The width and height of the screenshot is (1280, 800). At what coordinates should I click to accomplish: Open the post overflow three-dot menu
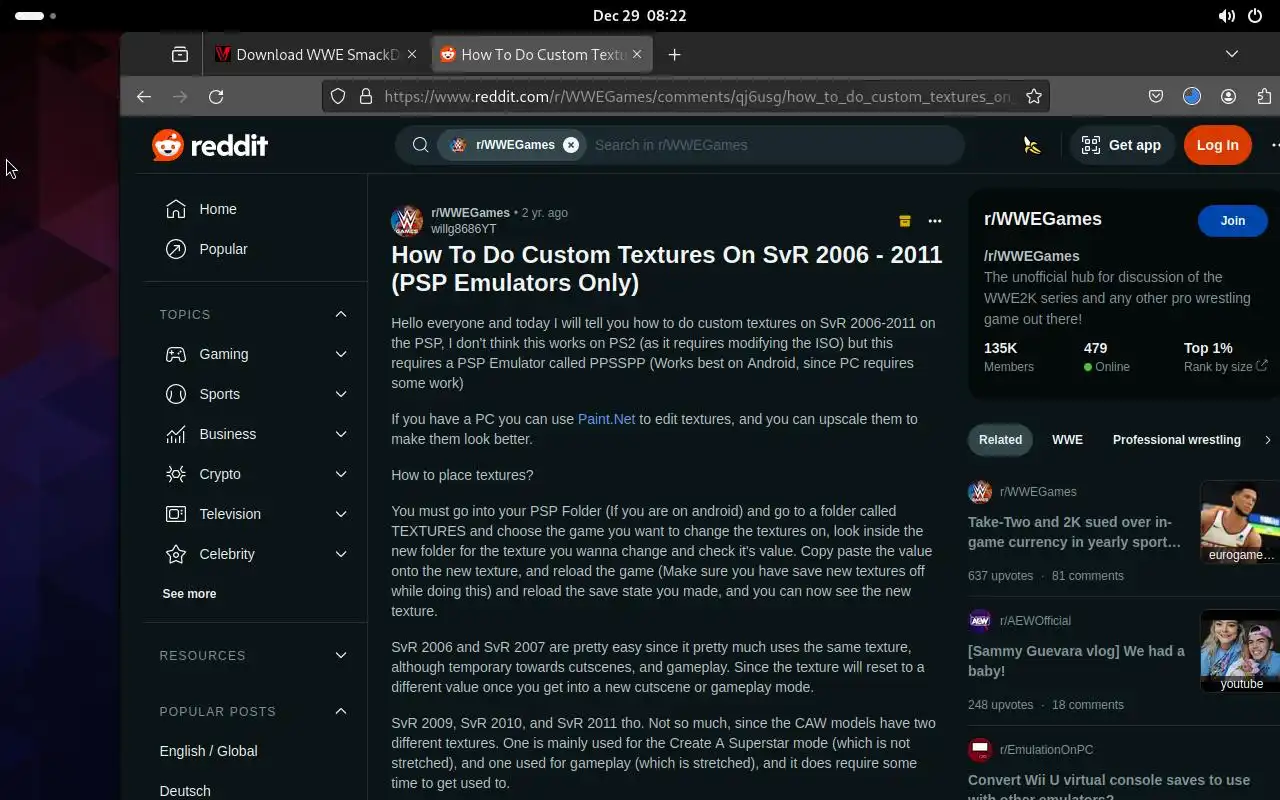click(x=935, y=221)
